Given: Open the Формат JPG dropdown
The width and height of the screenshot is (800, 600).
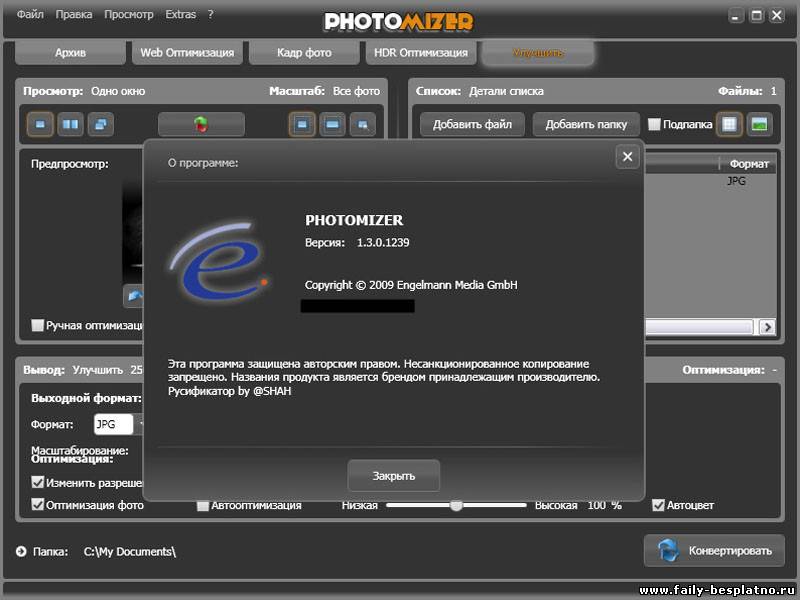Looking at the screenshot, I should [118, 424].
